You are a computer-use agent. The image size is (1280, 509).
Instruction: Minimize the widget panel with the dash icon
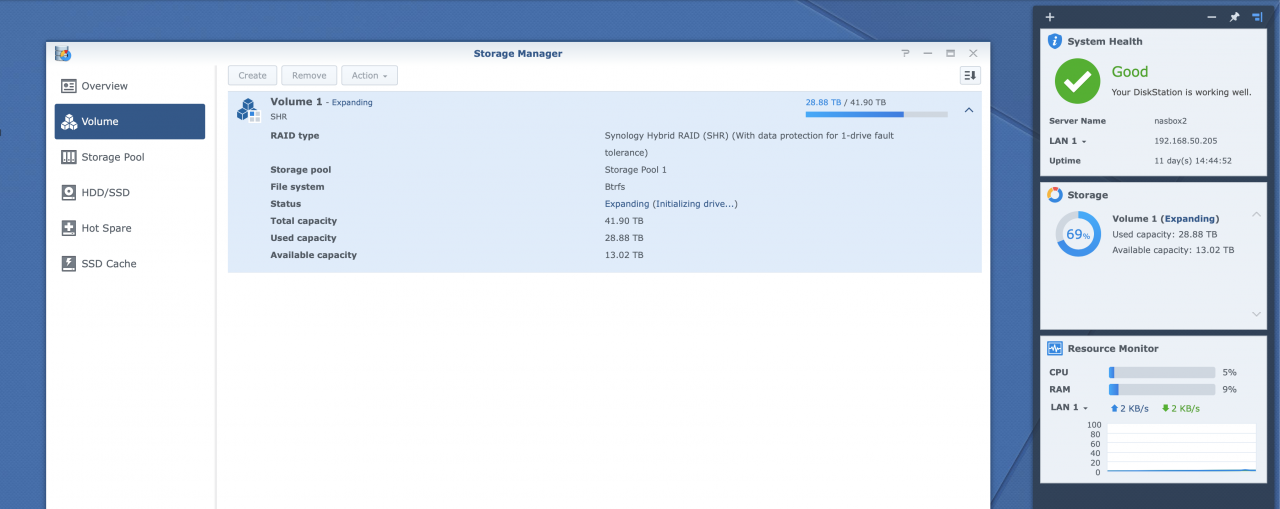[1212, 17]
